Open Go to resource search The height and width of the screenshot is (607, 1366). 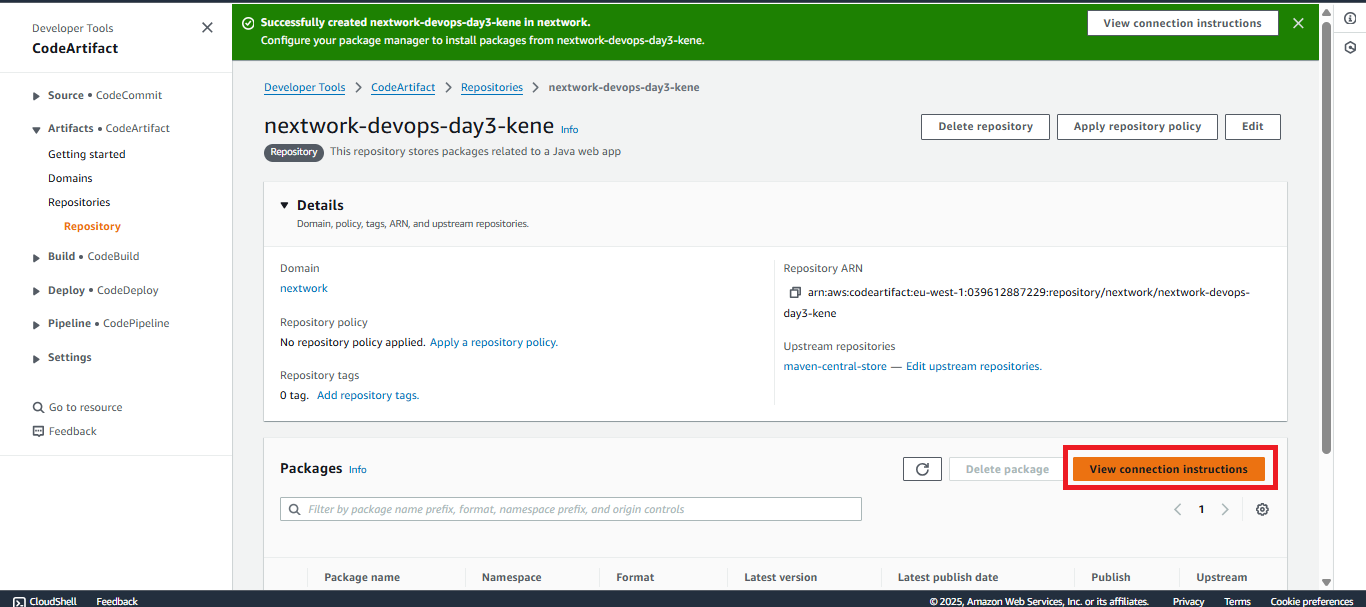click(x=78, y=407)
